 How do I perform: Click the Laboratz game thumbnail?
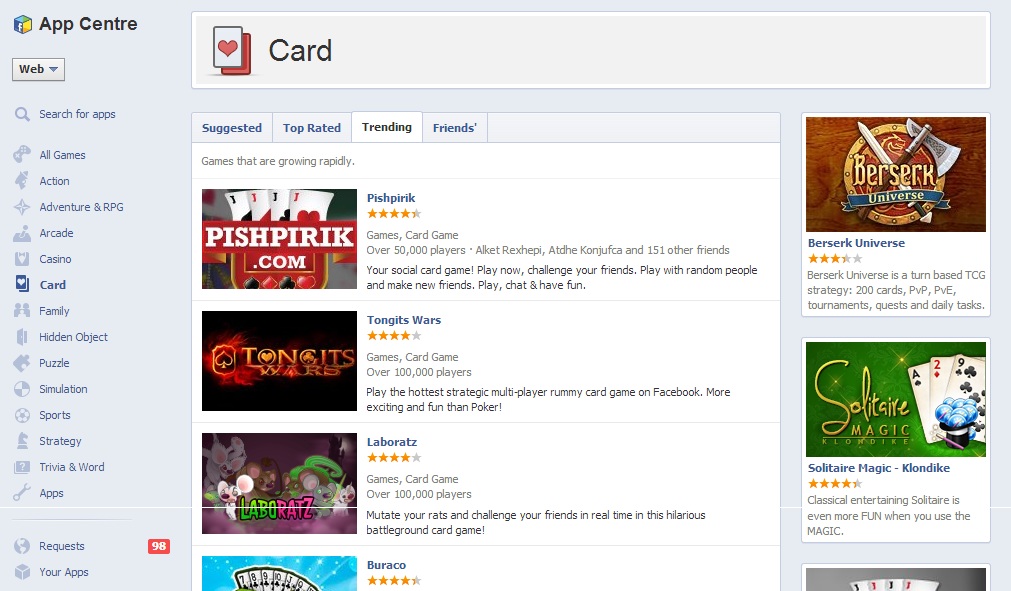tap(279, 483)
